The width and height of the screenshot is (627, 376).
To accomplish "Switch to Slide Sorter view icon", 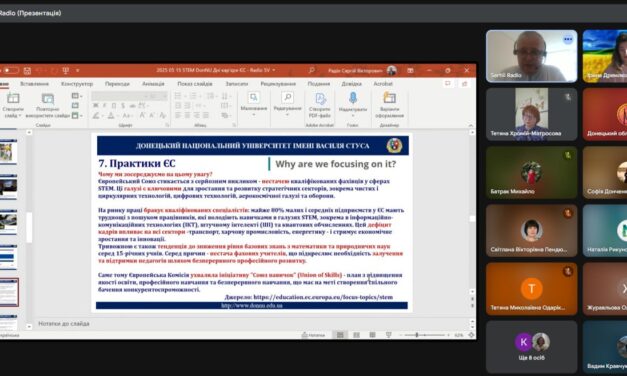I will click(356, 335).
